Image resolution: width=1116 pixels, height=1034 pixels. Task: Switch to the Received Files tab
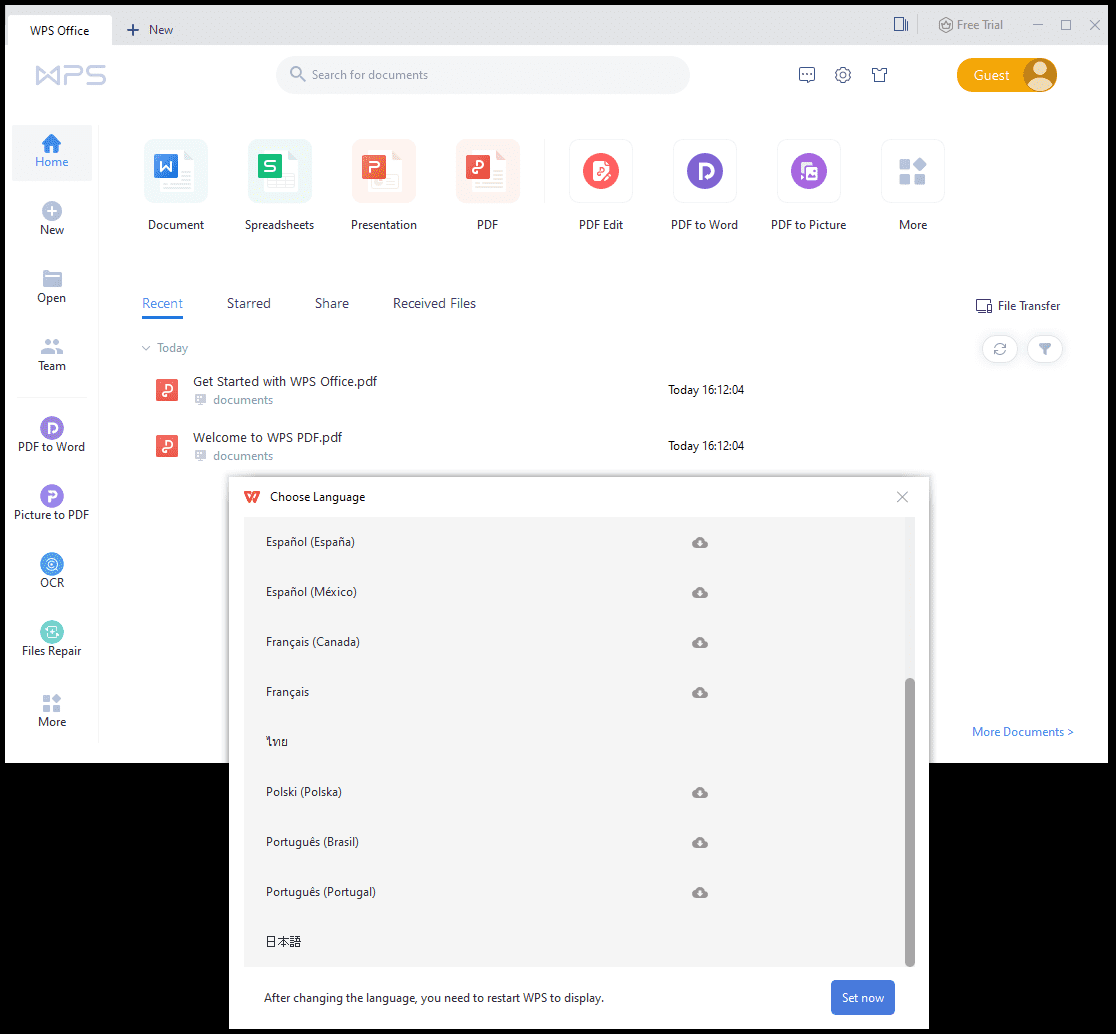point(434,303)
